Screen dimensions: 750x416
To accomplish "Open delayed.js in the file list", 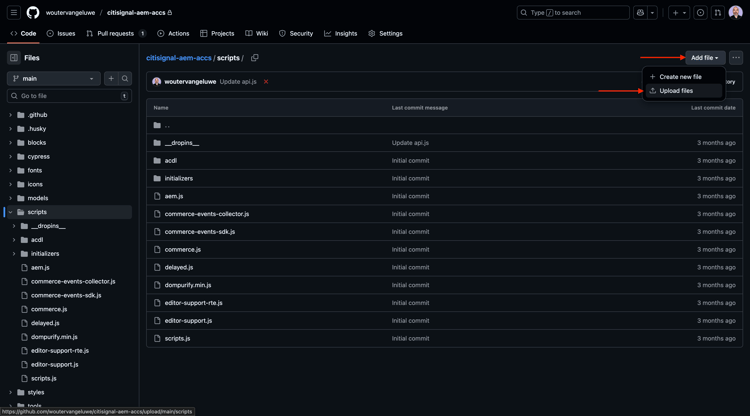I will tap(179, 267).
